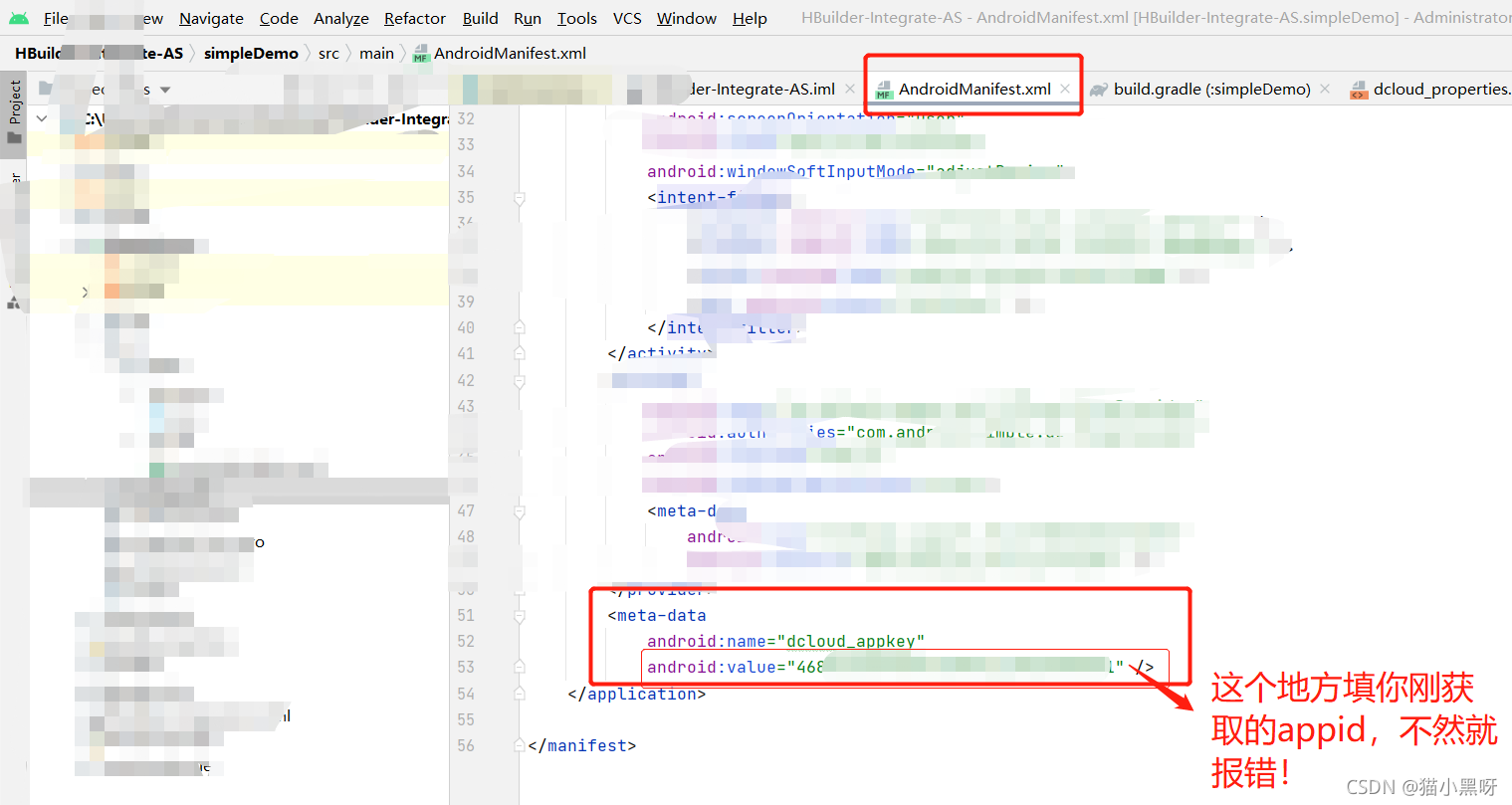Open the Build menu
This screenshot has width=1512, height=805.
tap(480, 18)
